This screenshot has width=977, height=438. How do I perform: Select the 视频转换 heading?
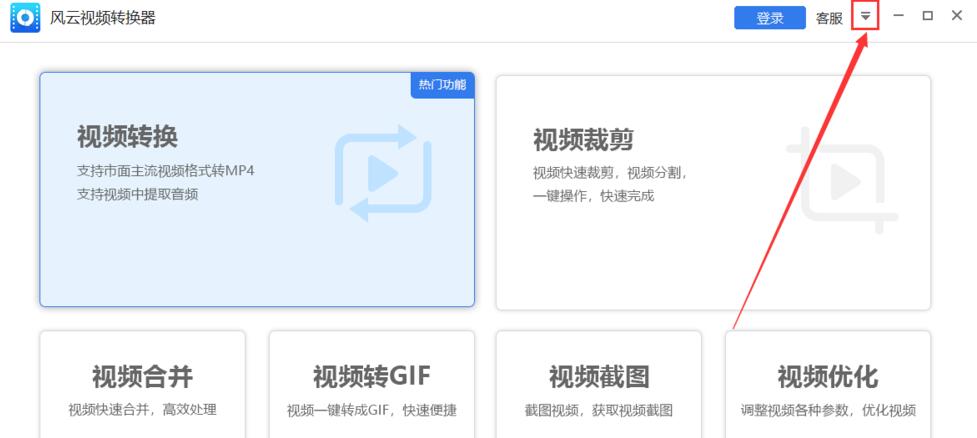click(x=127, y=137)
